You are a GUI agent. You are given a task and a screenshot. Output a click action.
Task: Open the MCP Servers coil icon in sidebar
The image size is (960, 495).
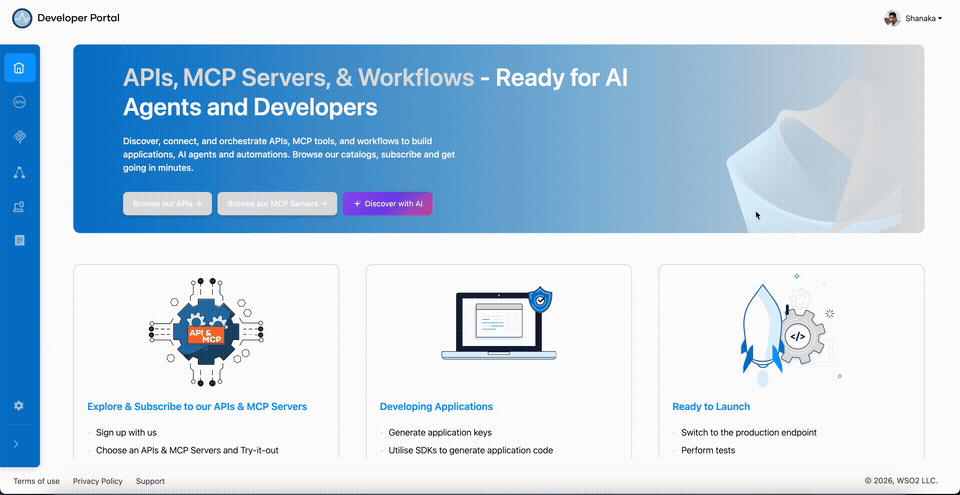coord(20,137)
